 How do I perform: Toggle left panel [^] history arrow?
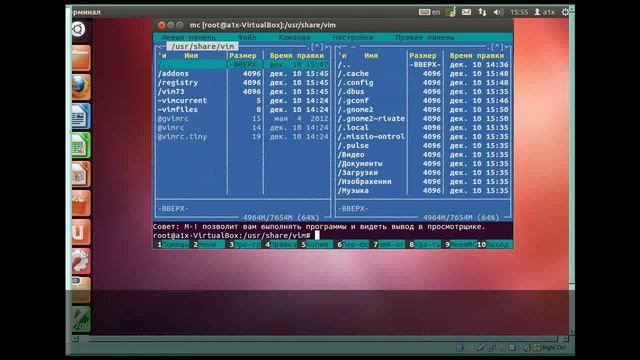click(317, 47)
